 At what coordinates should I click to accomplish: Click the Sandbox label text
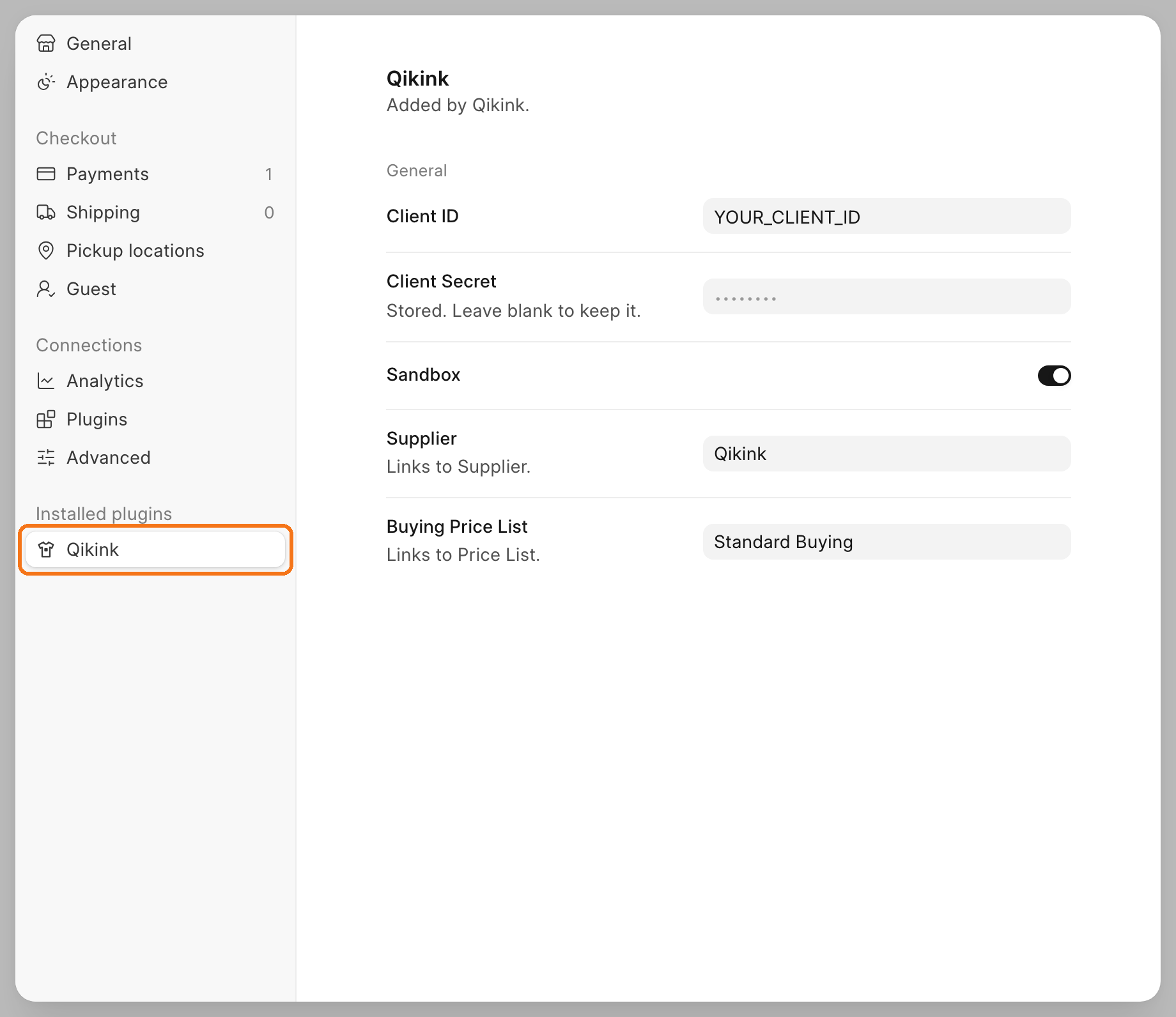pos(423,374)
